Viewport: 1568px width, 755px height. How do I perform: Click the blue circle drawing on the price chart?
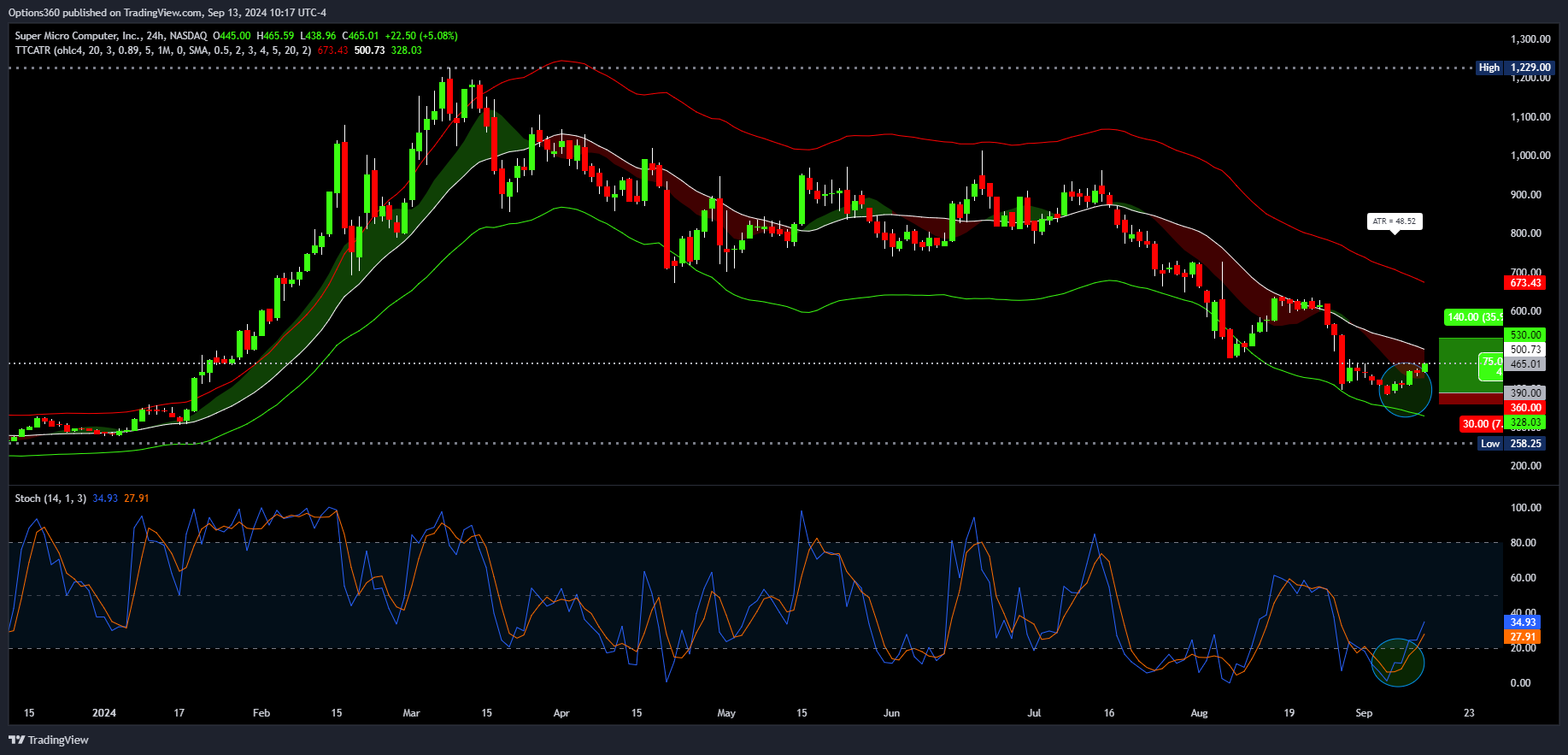pos(1406,390)
